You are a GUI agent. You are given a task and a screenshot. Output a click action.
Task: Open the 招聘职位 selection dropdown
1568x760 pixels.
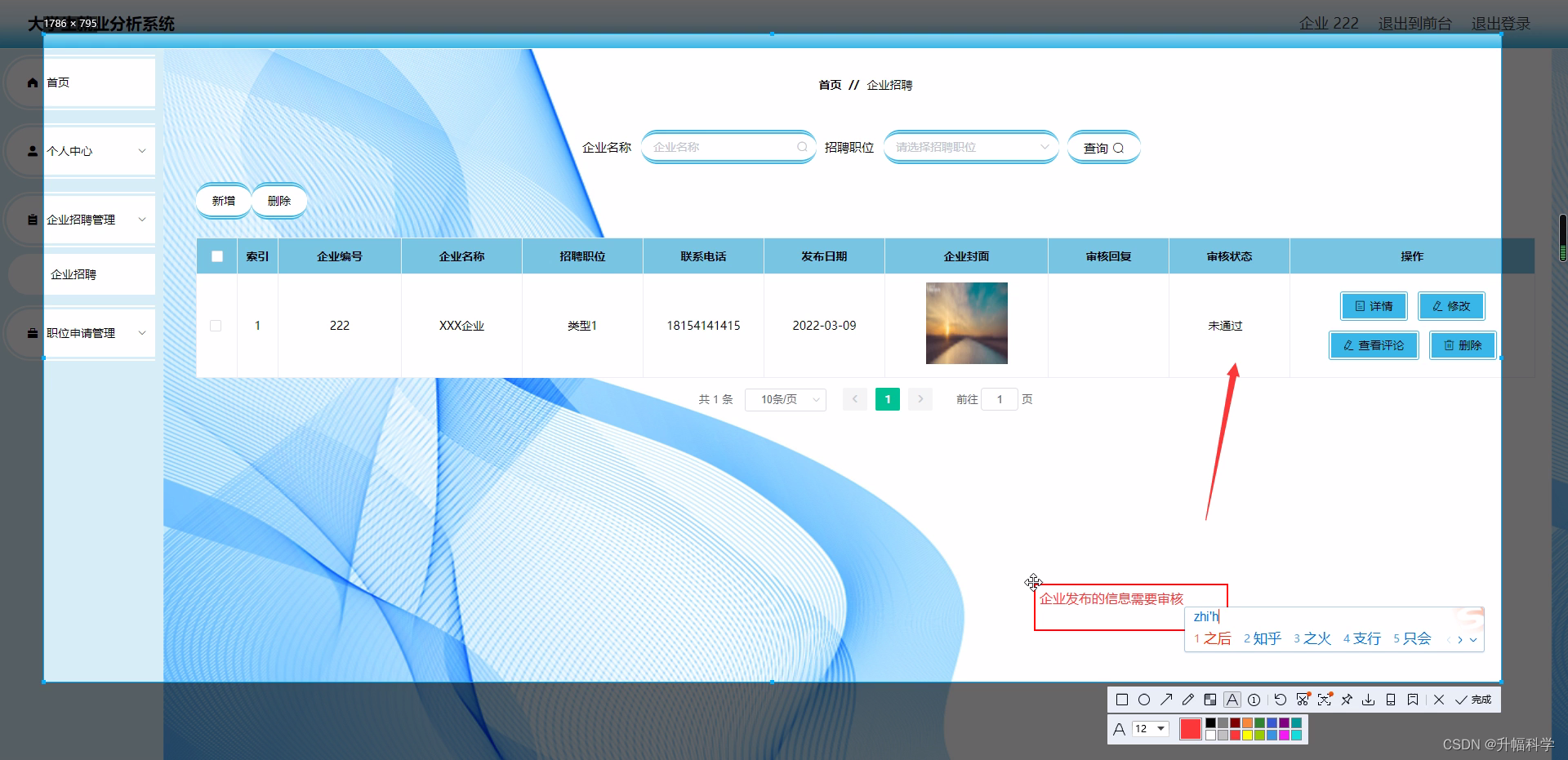[x=970, y=147]
